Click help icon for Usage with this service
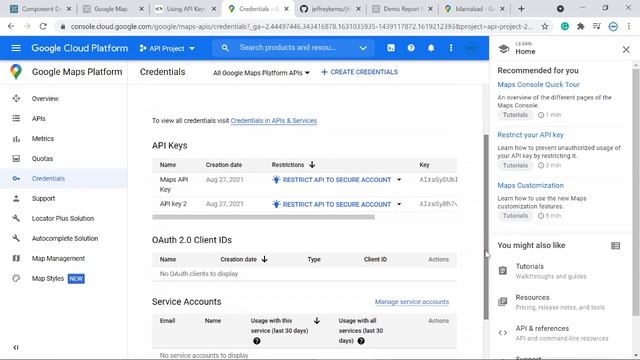The width and height of the screenshot is (640, 360). pyautogui.click(x=257, y=341)
